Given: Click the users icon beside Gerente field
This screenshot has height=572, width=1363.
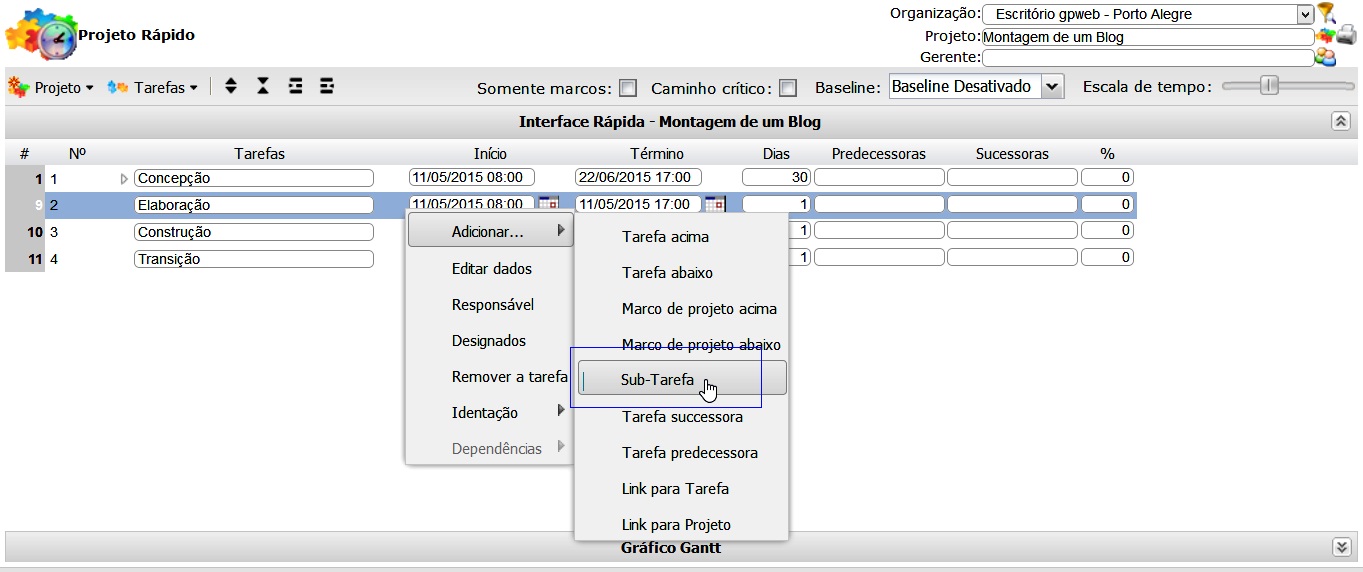Looking at the screenshot, I should pyautogui.click(x=1326, y=57).
